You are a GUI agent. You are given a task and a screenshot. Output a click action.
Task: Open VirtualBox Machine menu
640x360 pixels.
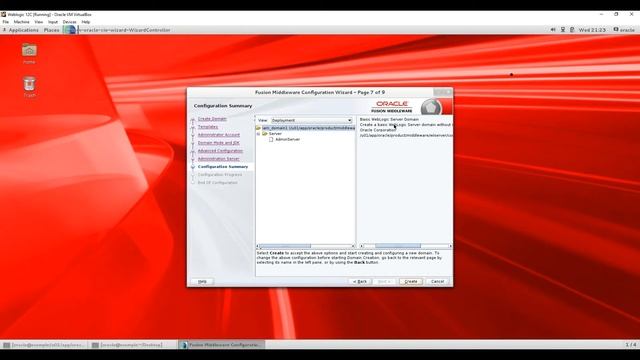pos(22,22)
